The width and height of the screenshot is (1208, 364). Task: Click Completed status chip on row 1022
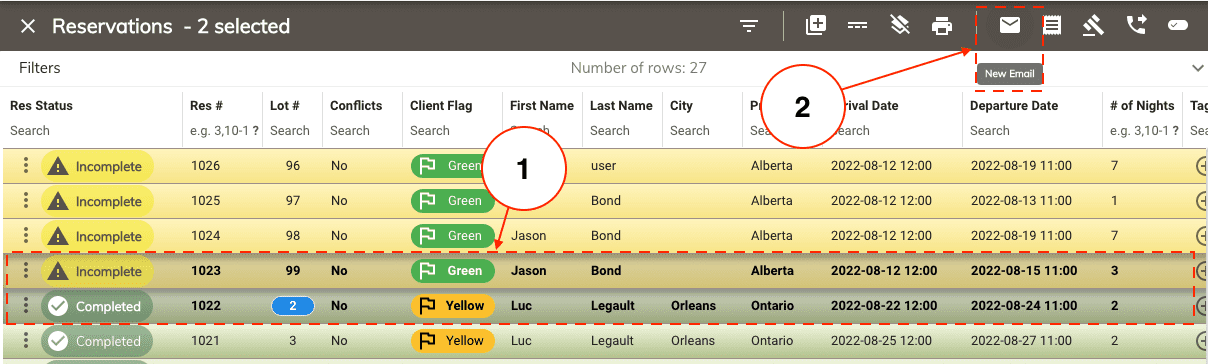pos(97,307)
